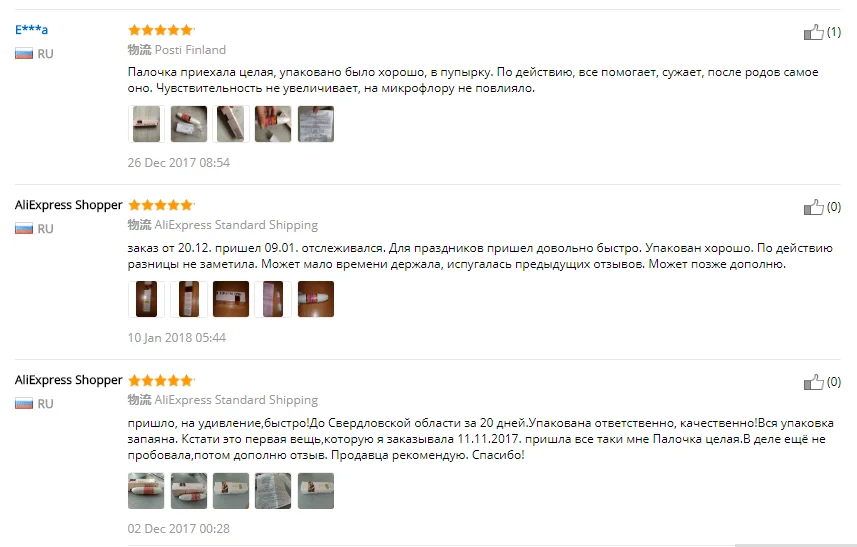This screenshot has height=547, width=857.
Task: Like E***a's review with thumbs-up icon
Action: 813,32
